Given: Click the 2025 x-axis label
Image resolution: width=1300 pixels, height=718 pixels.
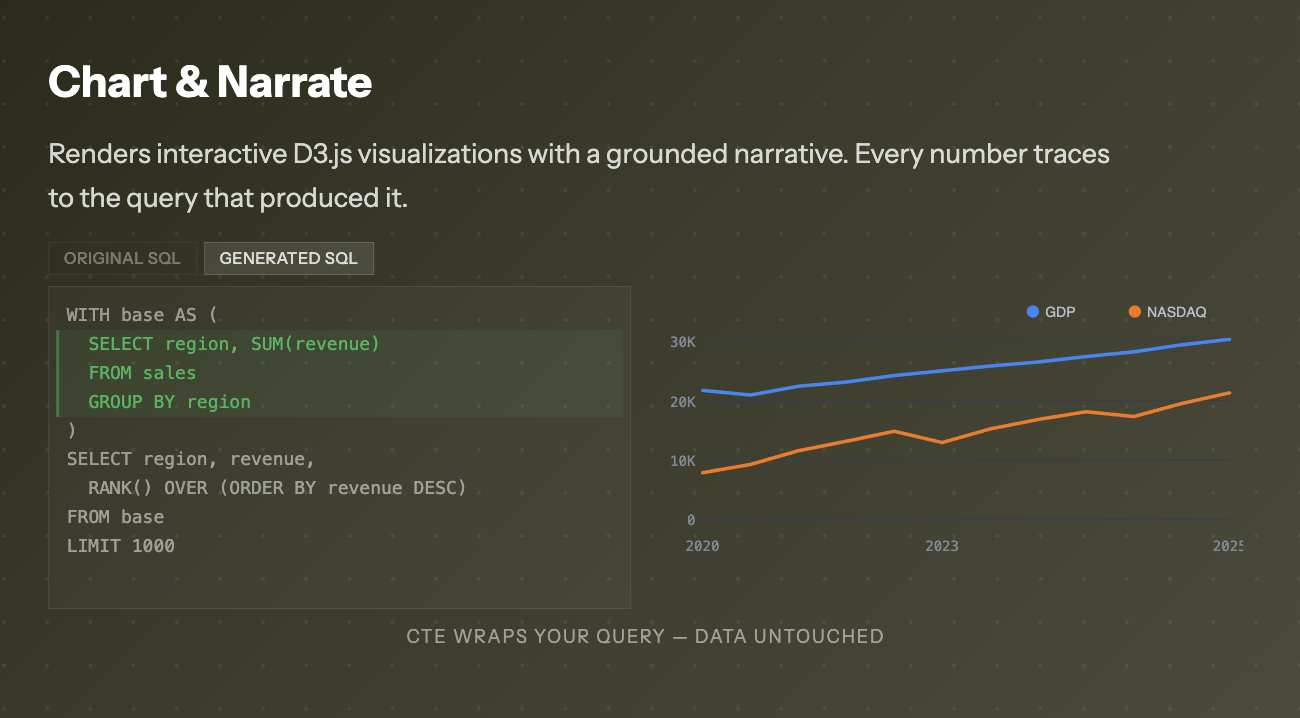Looking at the screenshot, I should pos(1228,546).
